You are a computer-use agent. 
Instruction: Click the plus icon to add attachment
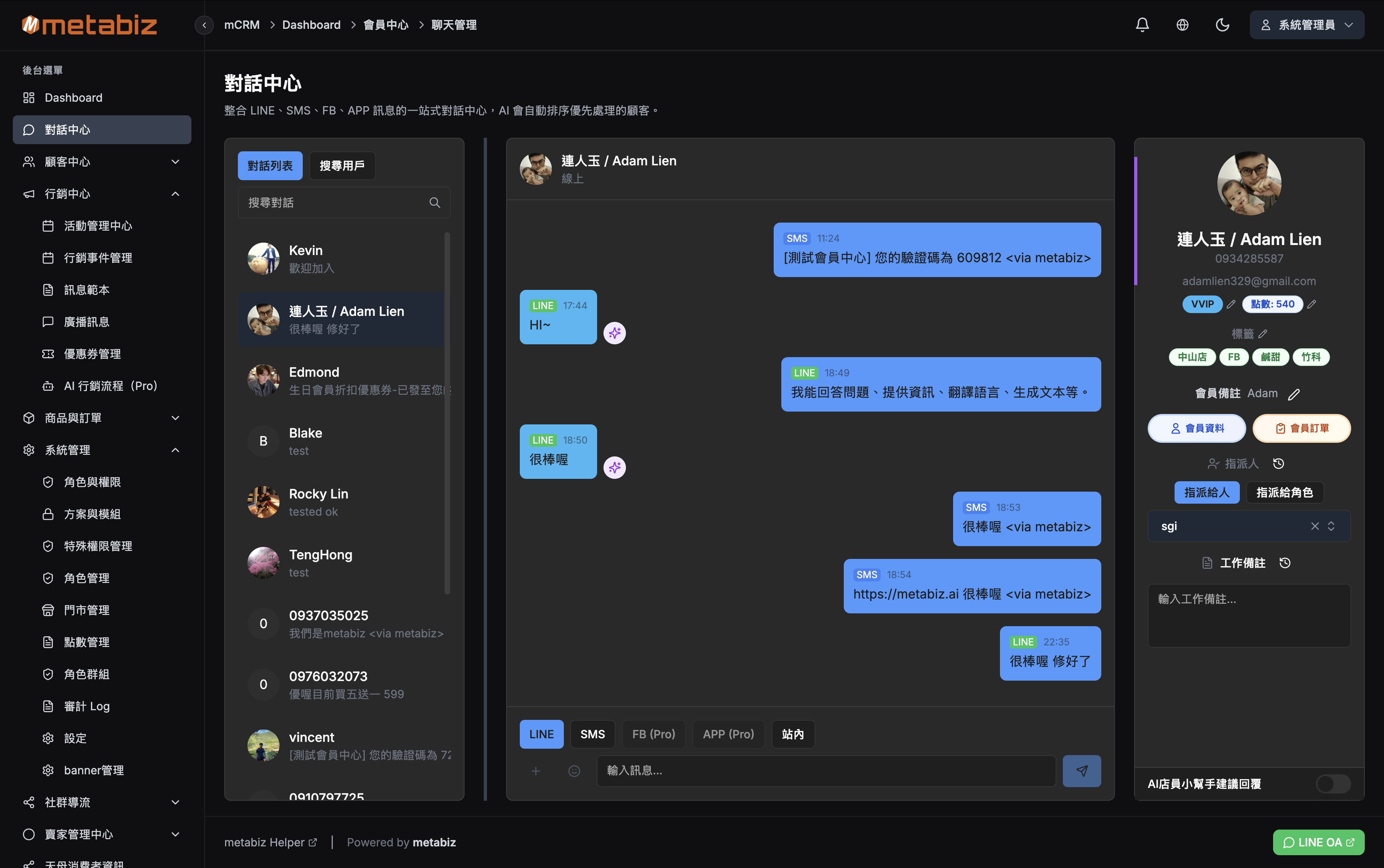[535, 770]
